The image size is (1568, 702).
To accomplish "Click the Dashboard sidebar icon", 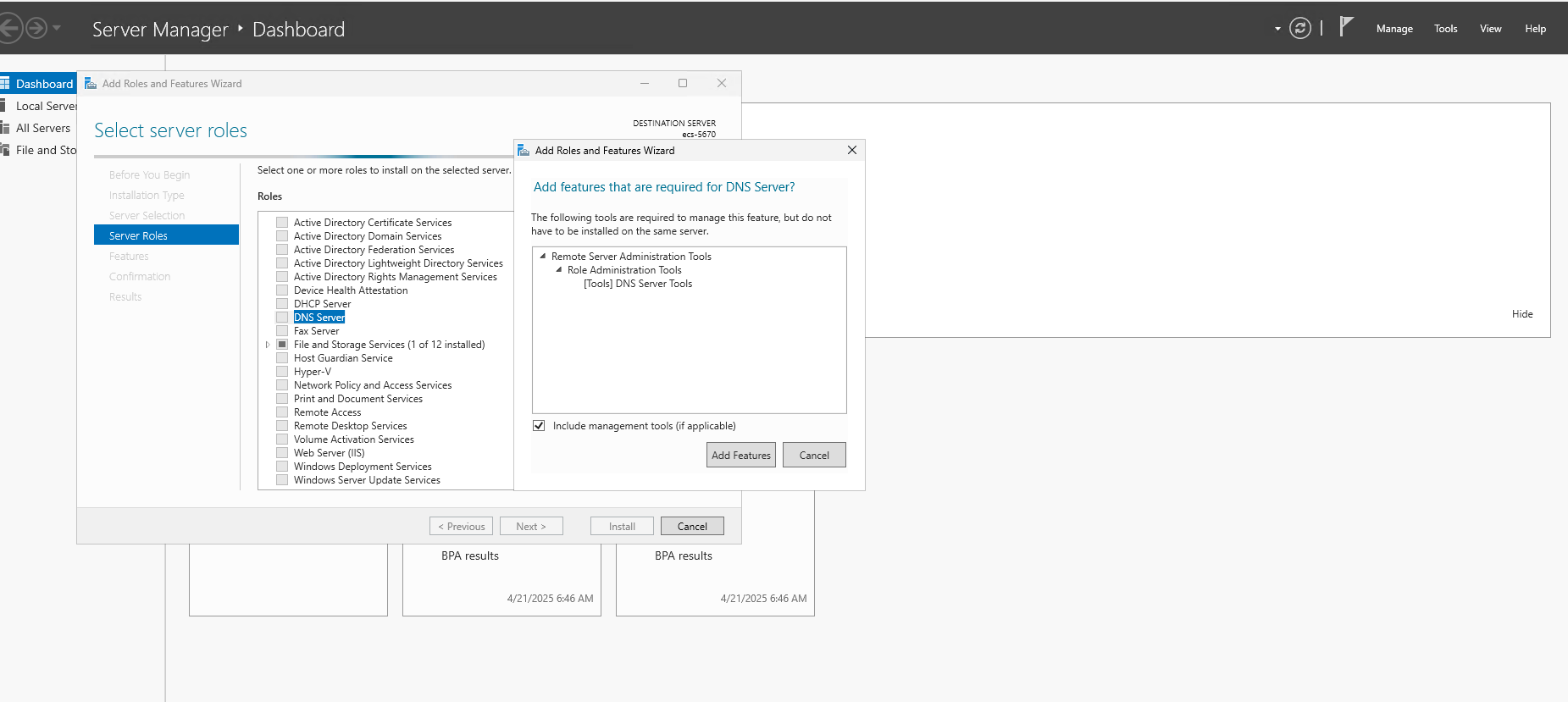I will click(x=5, y=84).
